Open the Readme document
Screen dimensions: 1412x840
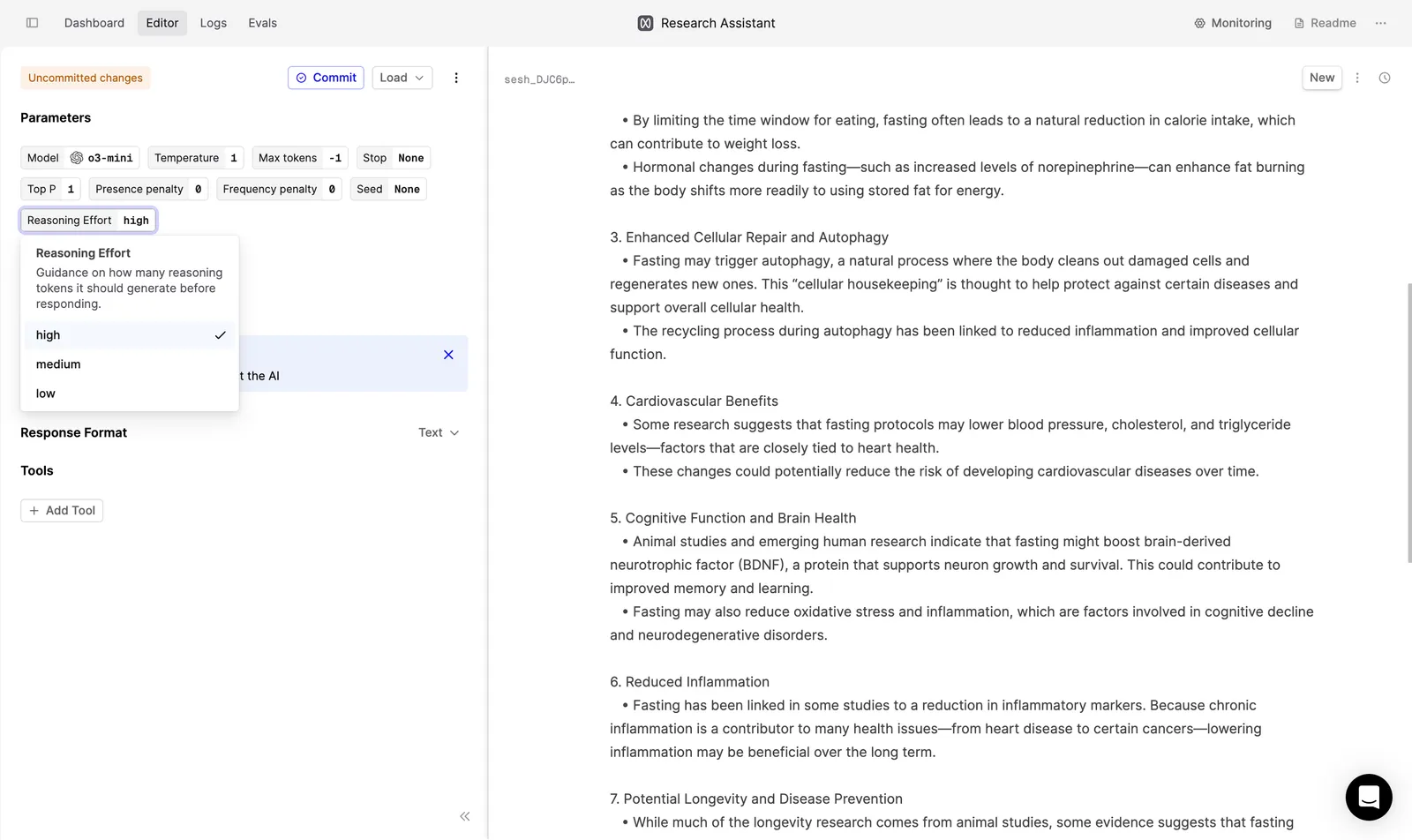[x=1325, y=23]
